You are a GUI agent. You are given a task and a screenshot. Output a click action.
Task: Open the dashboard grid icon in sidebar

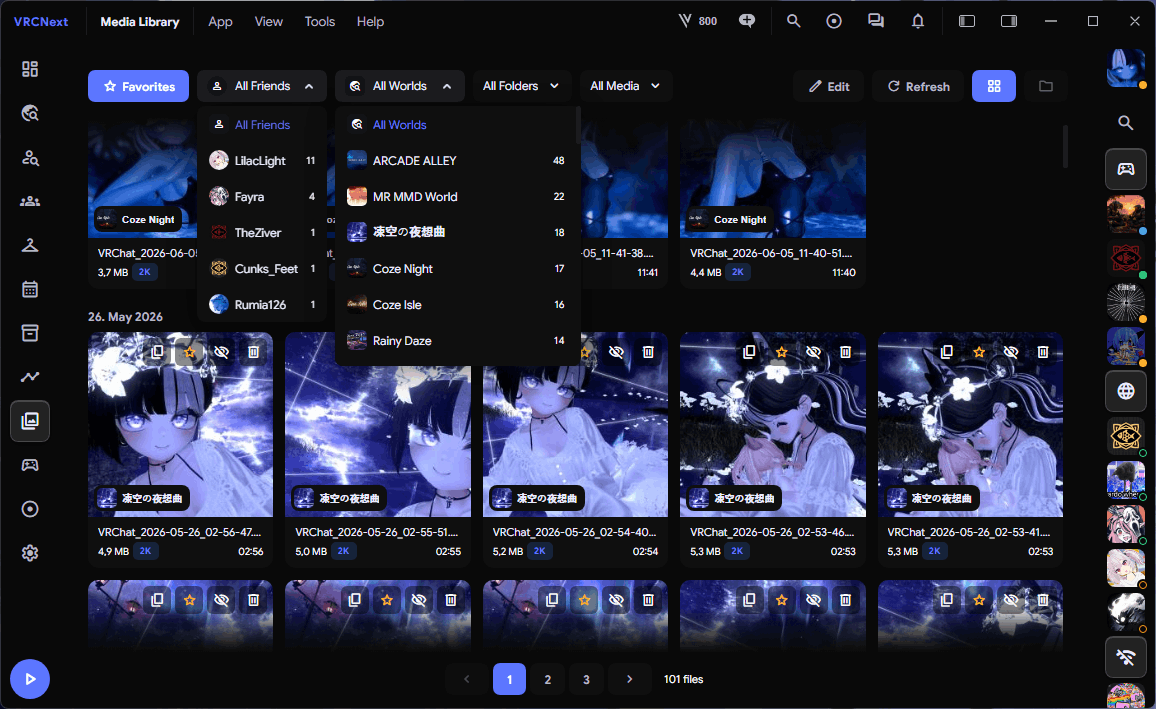29,69
